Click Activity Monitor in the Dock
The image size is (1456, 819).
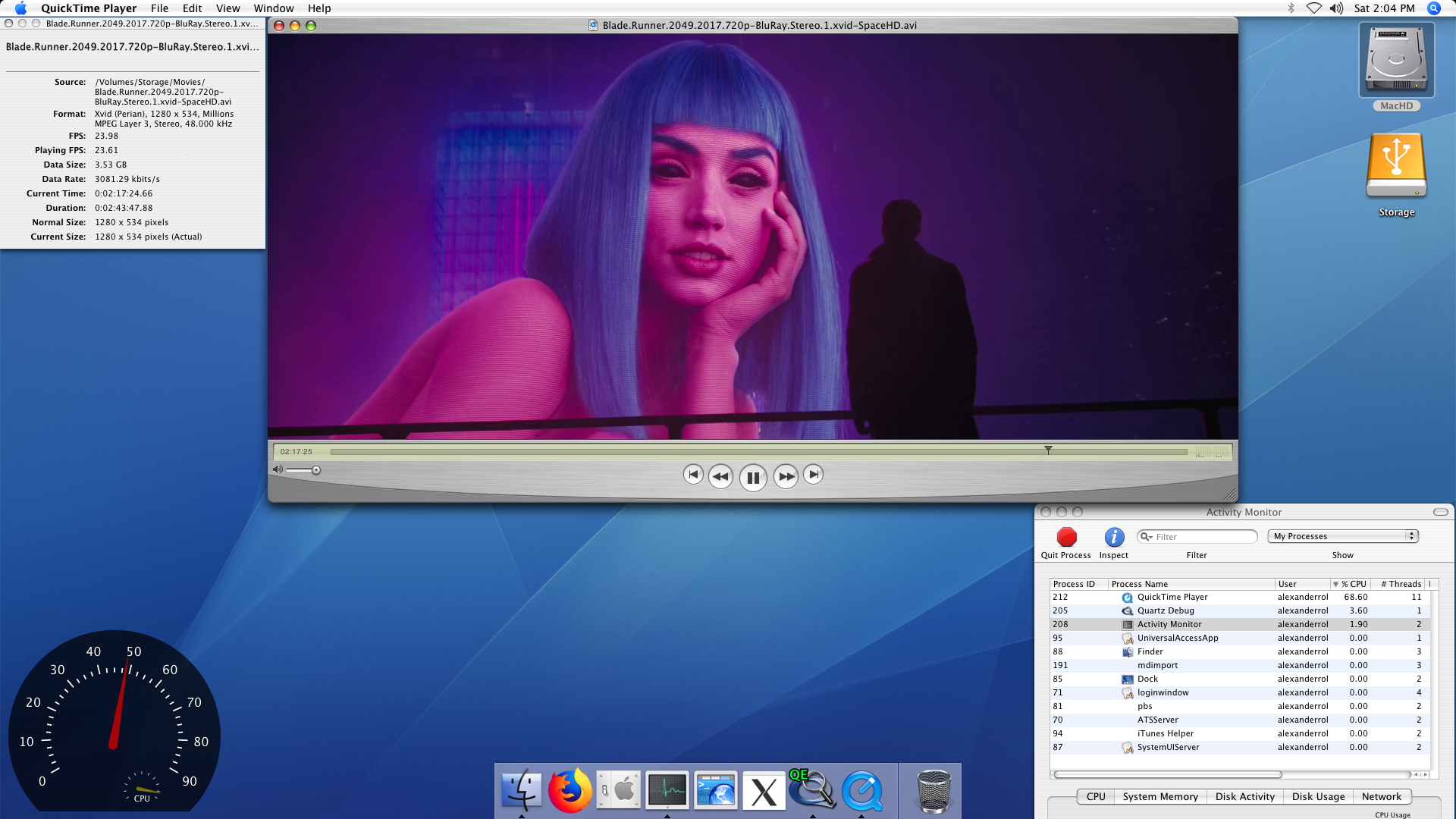[x=667, y=790]
